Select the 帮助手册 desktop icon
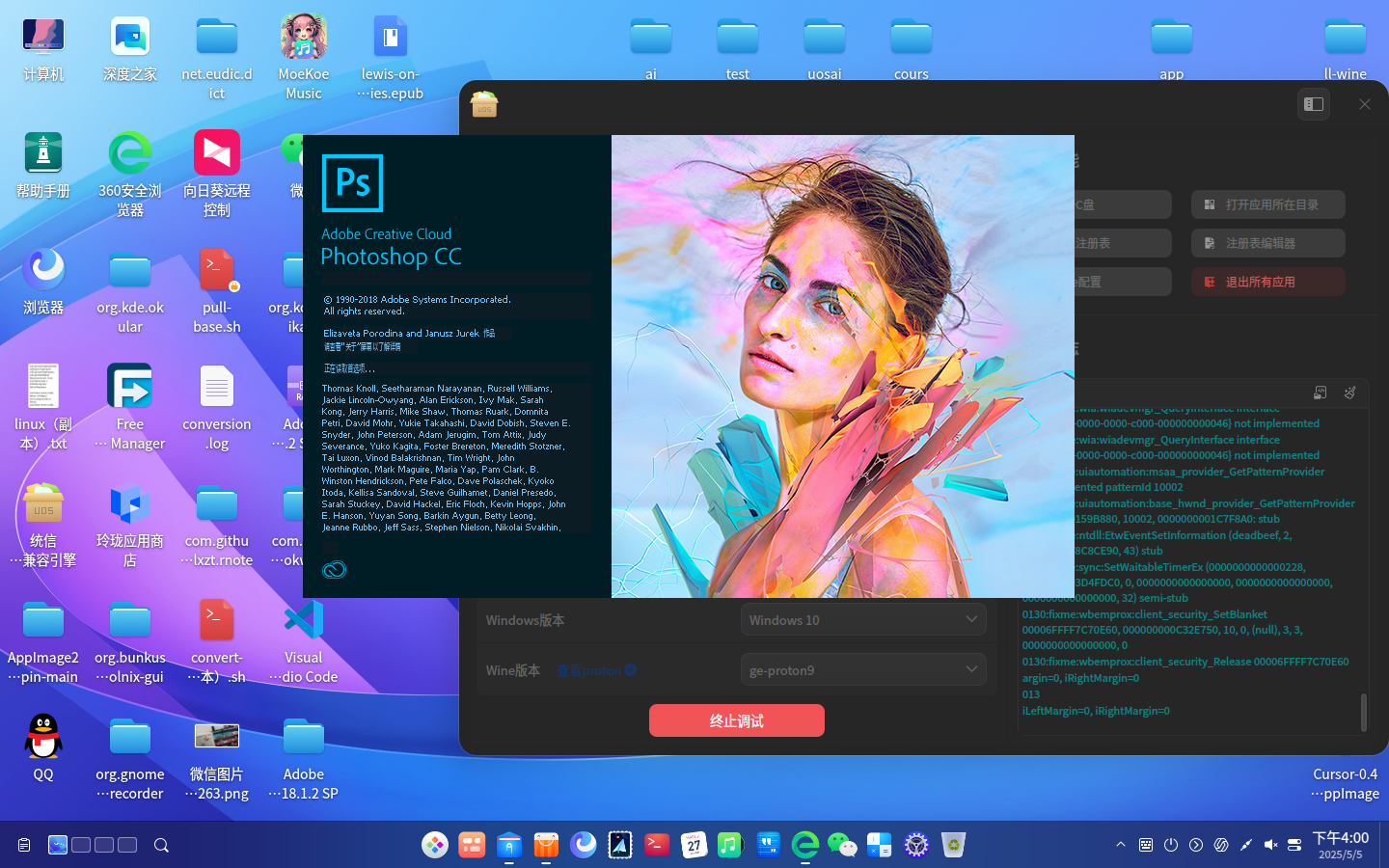Image resolution: width=1389 pixels, height=868 pixels. coord(43,165)
